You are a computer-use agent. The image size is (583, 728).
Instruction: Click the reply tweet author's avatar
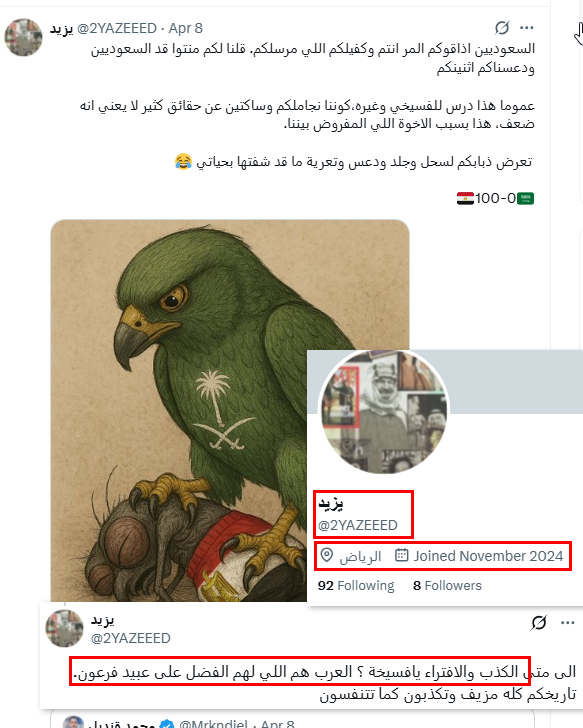[65, 629]
